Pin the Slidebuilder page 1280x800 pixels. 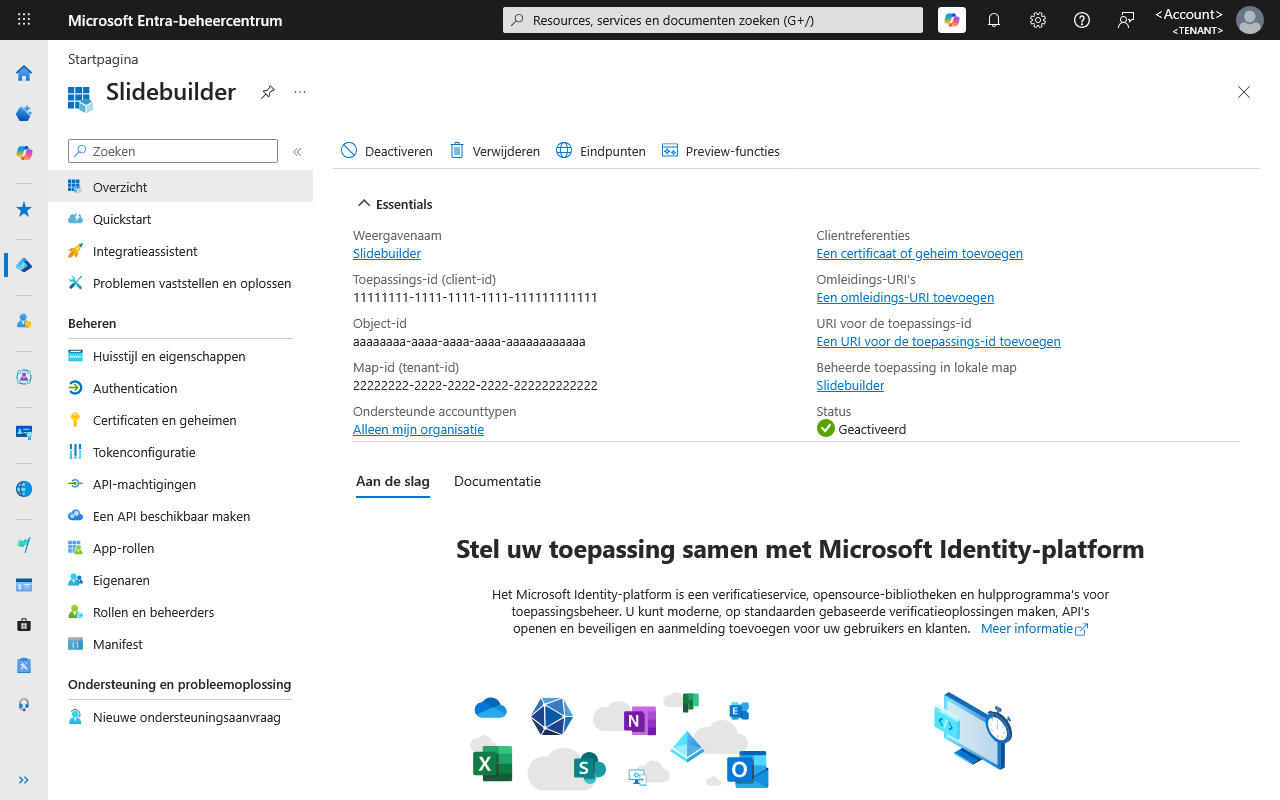coord(268,92)
